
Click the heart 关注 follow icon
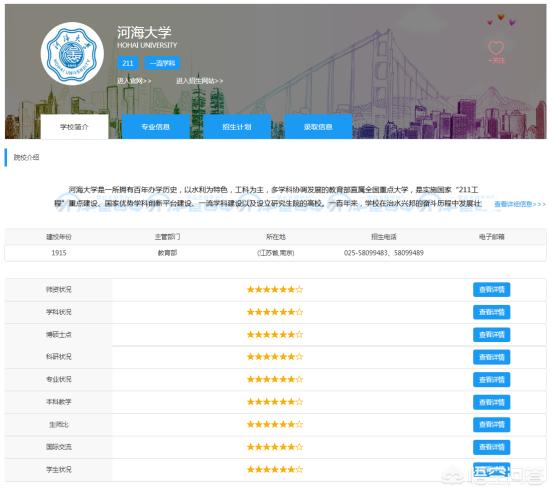(496, 52)
